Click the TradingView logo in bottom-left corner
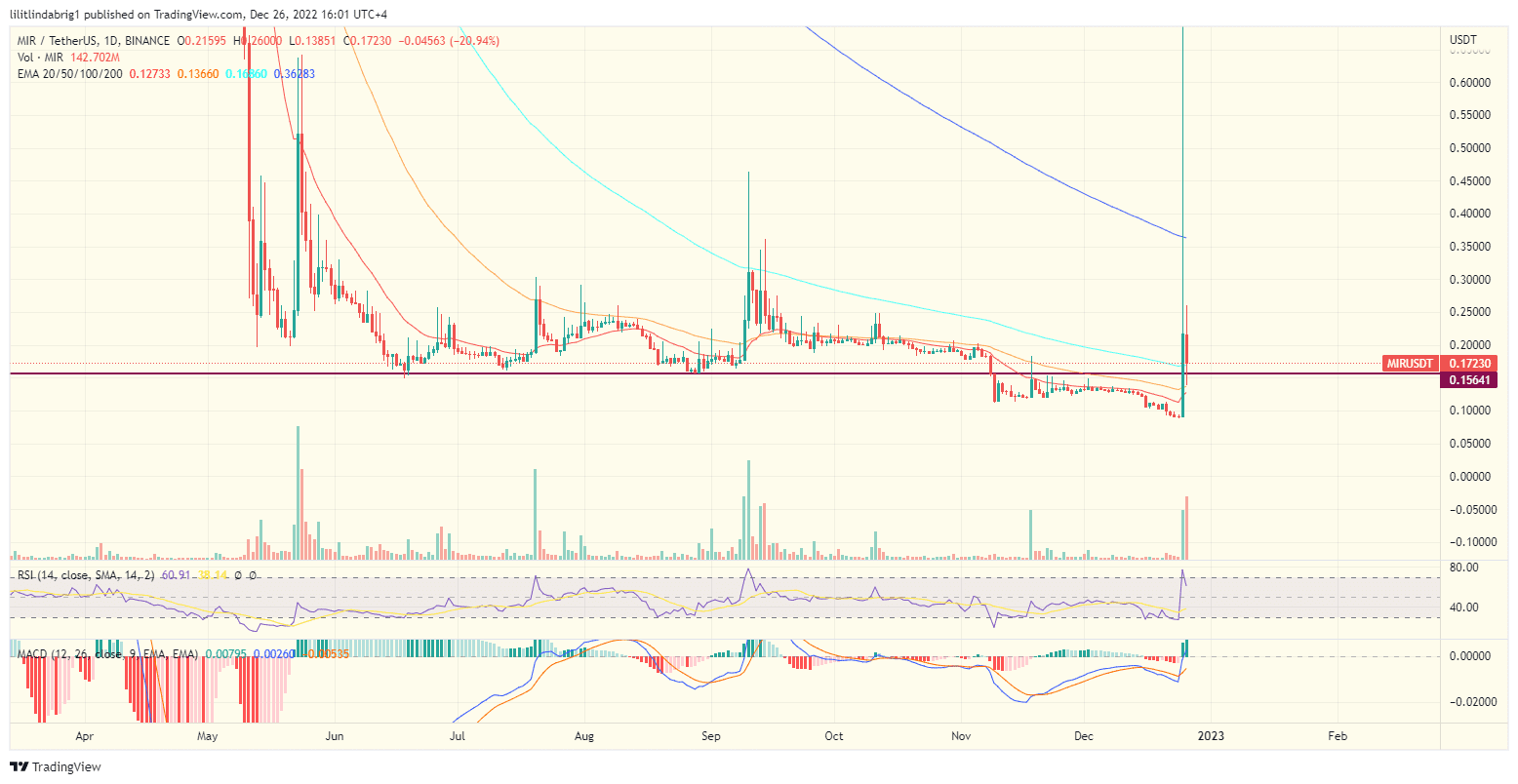1518x784 pixels. coord(54,768)
